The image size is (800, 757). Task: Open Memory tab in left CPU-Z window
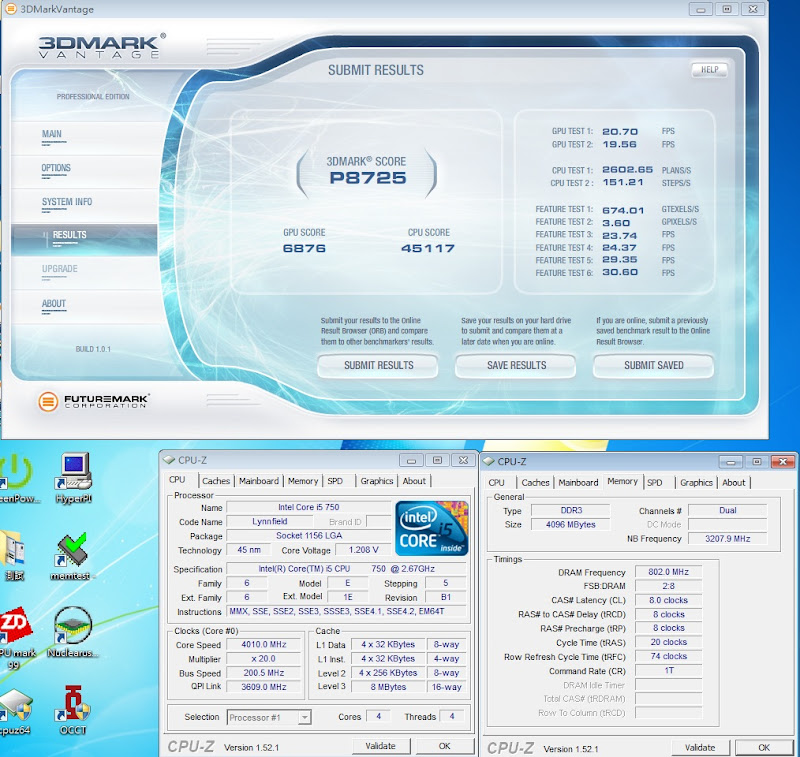[x=303, y=481]
